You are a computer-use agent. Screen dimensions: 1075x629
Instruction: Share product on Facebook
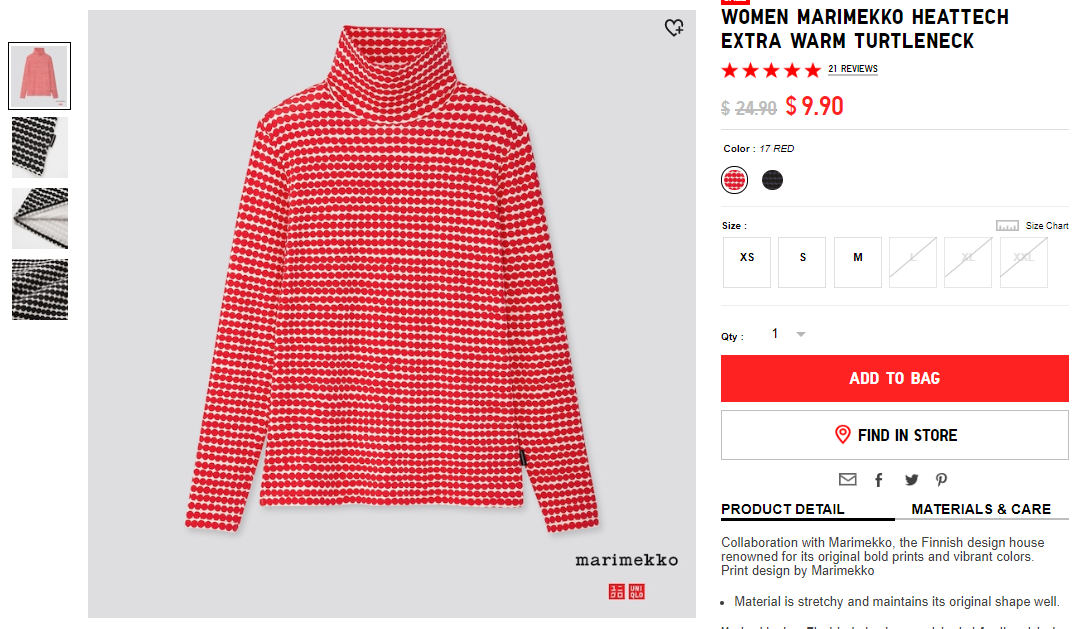click(x=879, y=480)
